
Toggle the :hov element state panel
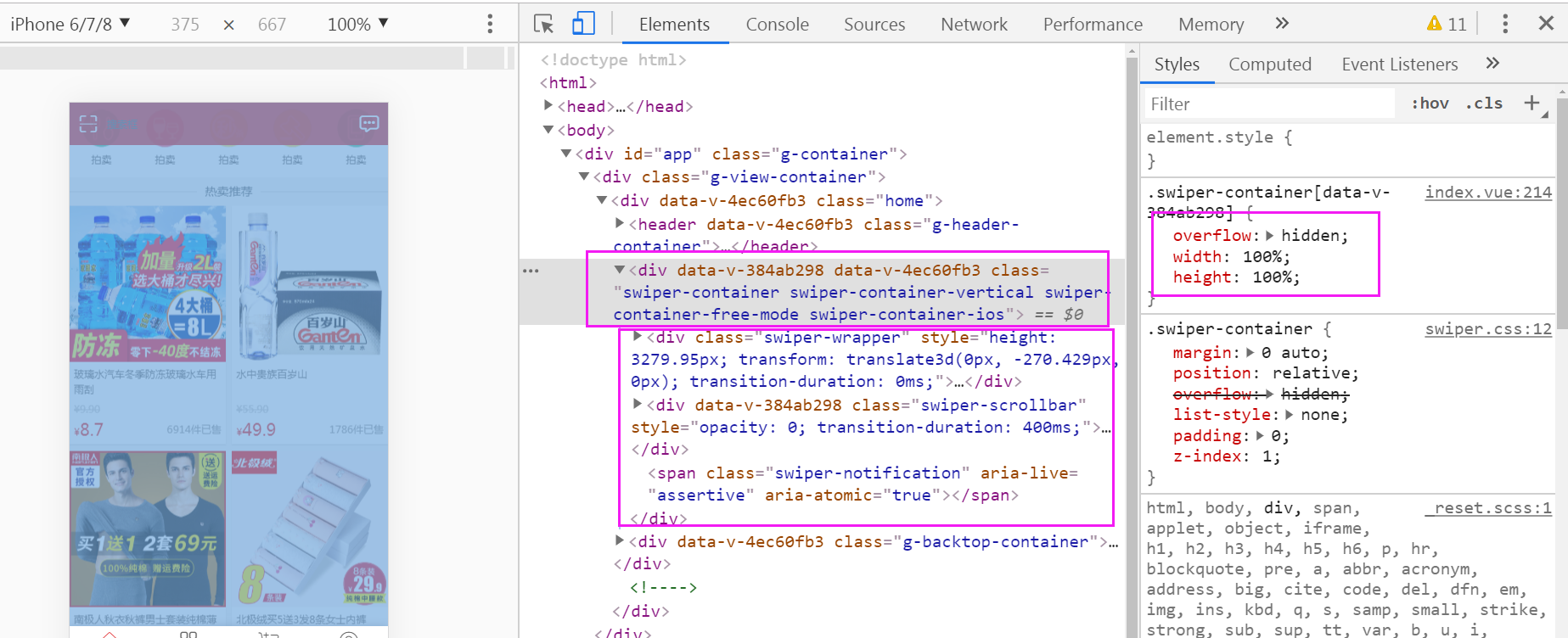1430,104
